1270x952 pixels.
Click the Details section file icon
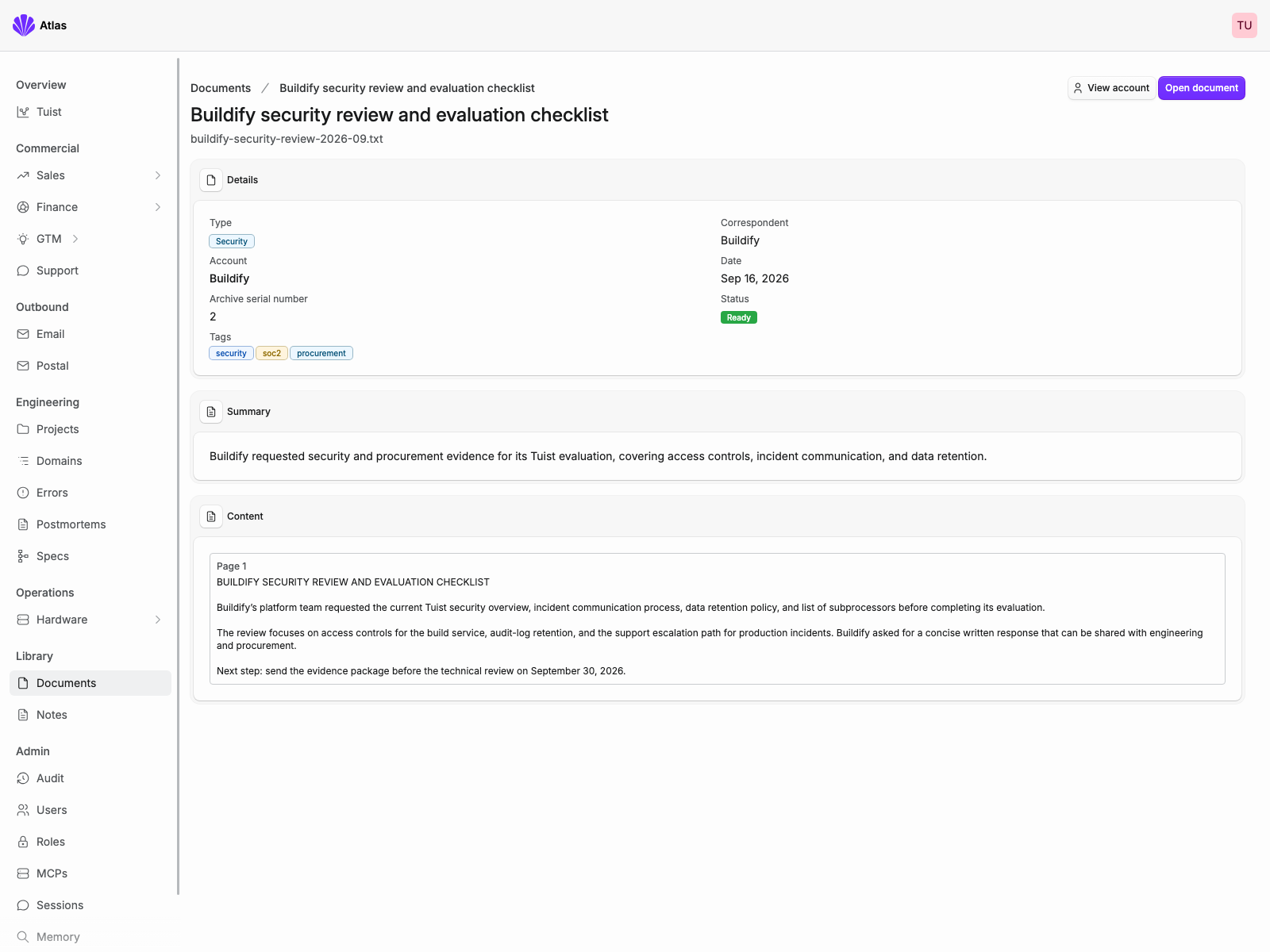(x=211, y=180)
